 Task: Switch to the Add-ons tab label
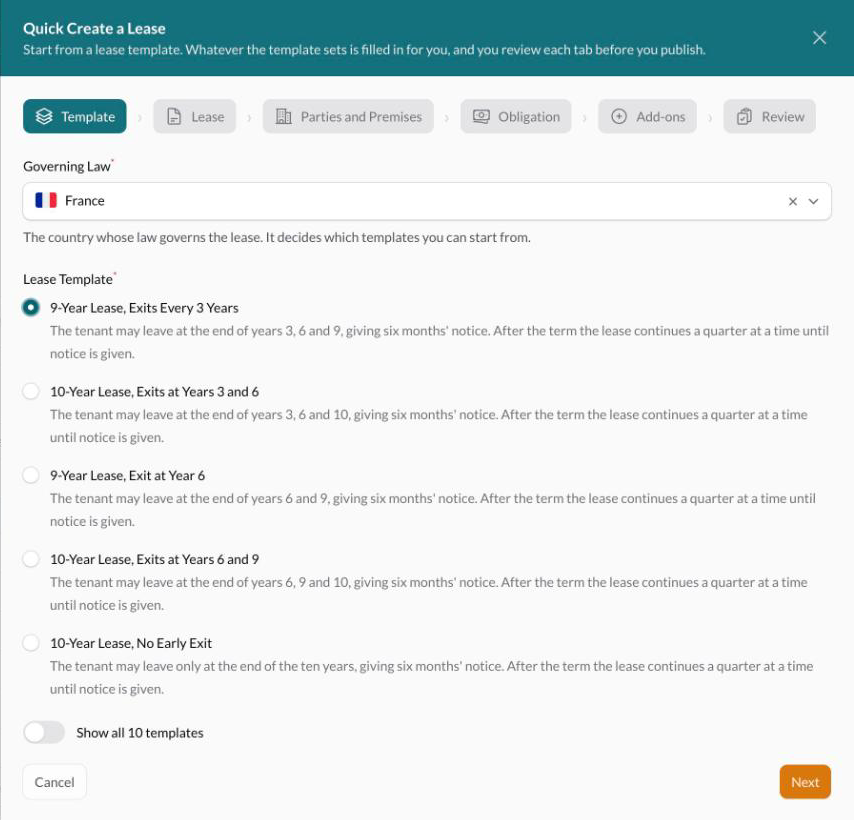coord(661,117)
